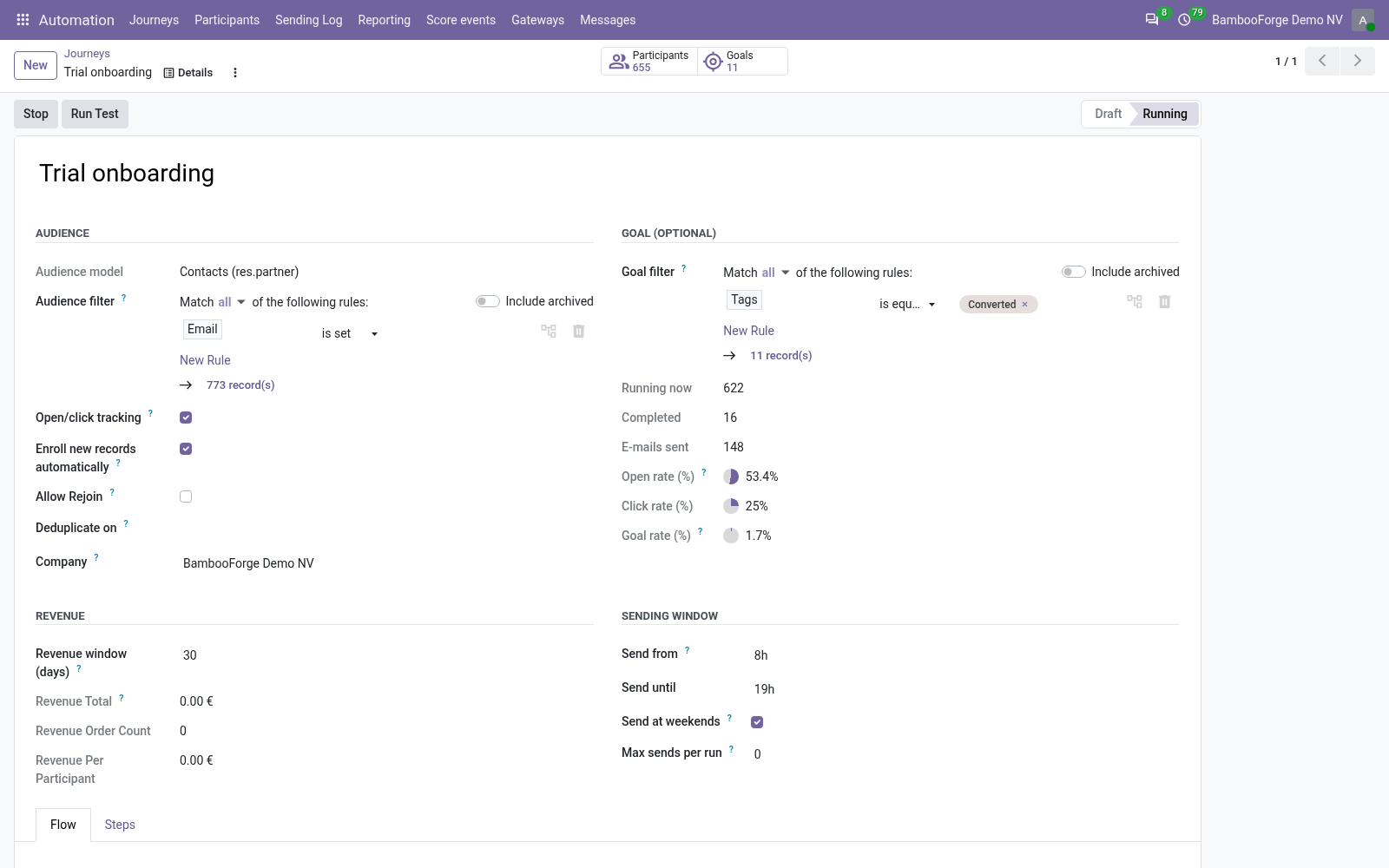Open Details button
This screenshot has width=1389, height=868.
[x=188, y=73]
